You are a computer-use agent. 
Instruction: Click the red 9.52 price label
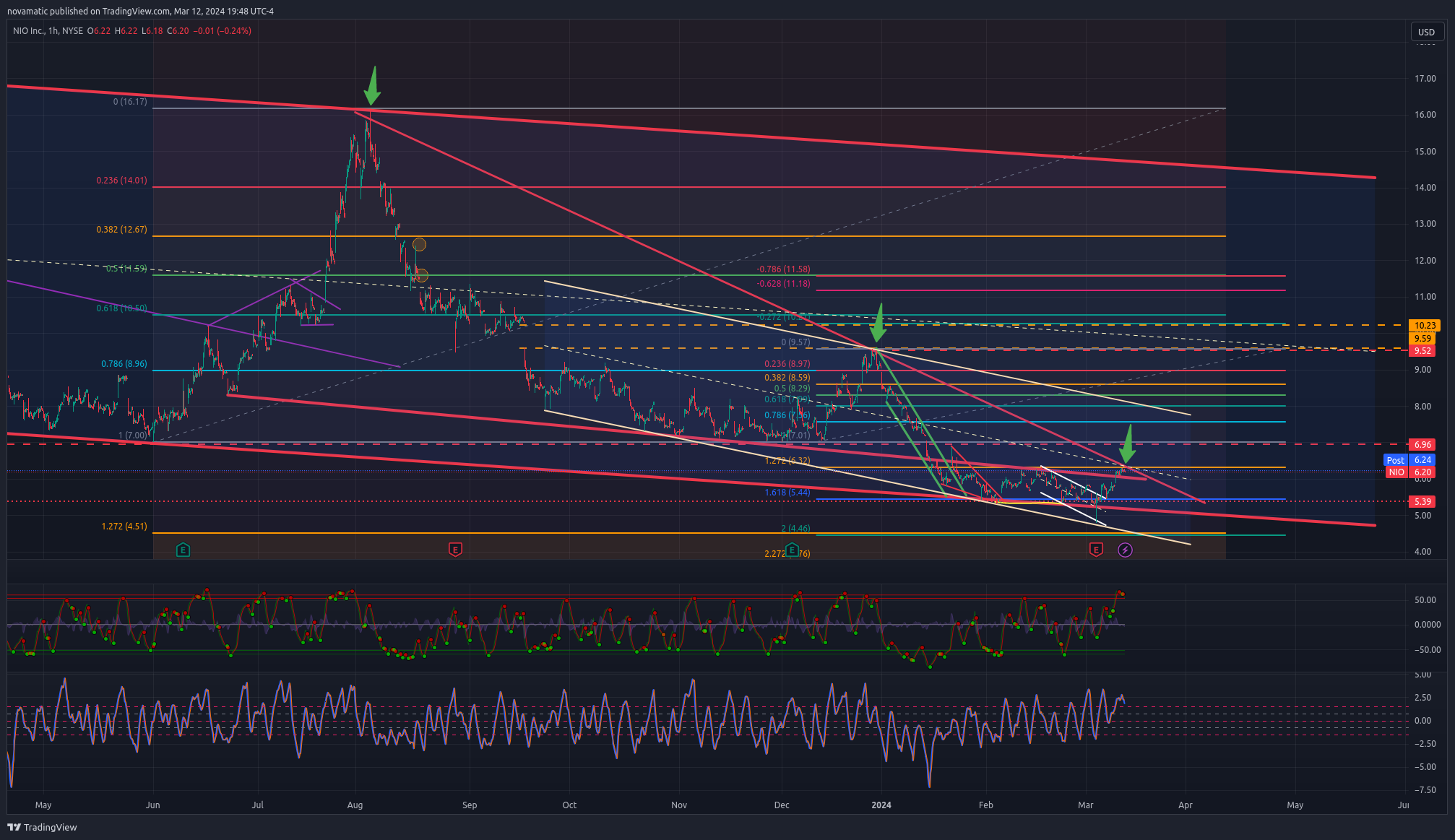tap(1422, 351)
